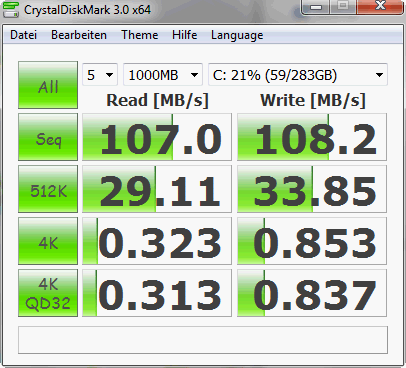
Task: Open the Hilfe menu
Action: 185,35
